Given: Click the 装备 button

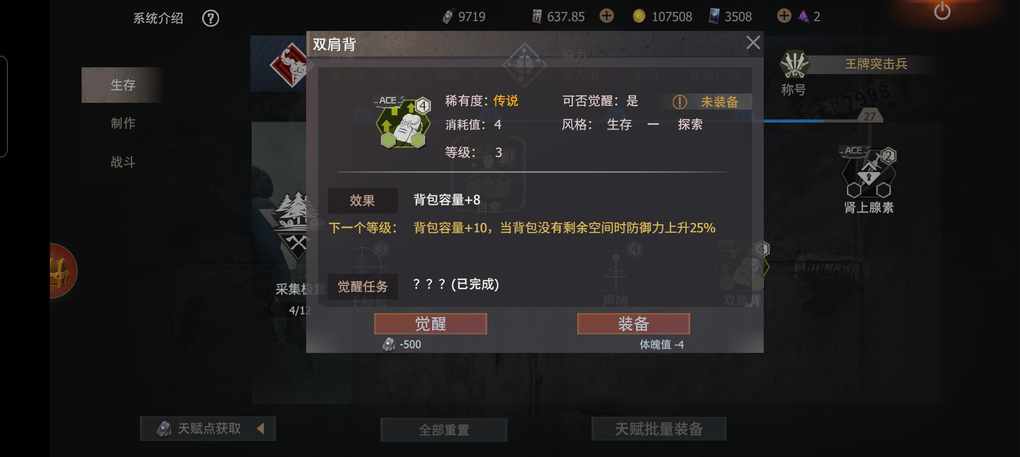Looking at the screenshot, I should 633,324.
